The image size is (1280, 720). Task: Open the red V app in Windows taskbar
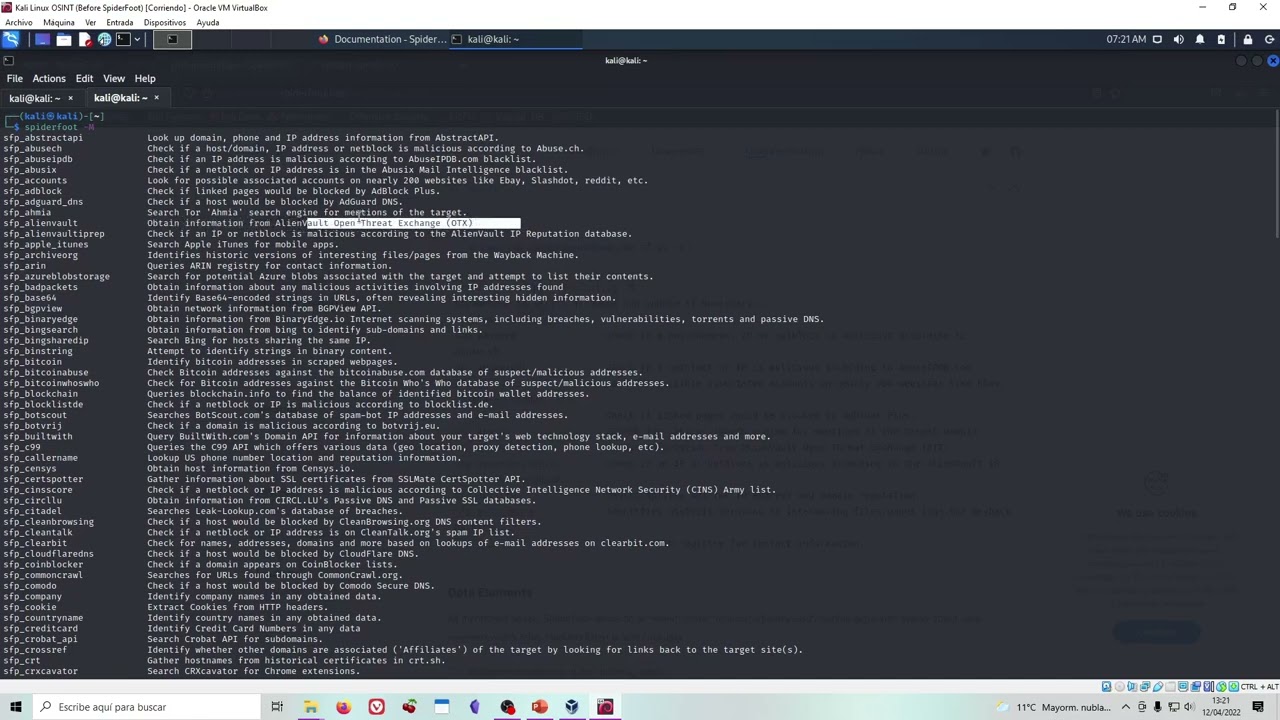tap(376, 707)
